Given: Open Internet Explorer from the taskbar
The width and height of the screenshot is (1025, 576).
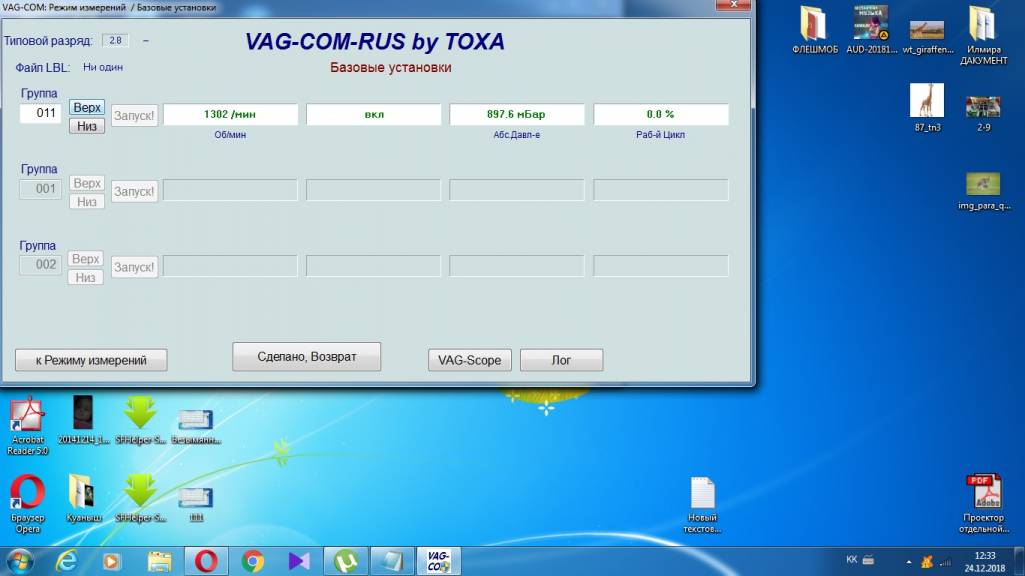Looking at the screenshot, I should click(67, 561).
